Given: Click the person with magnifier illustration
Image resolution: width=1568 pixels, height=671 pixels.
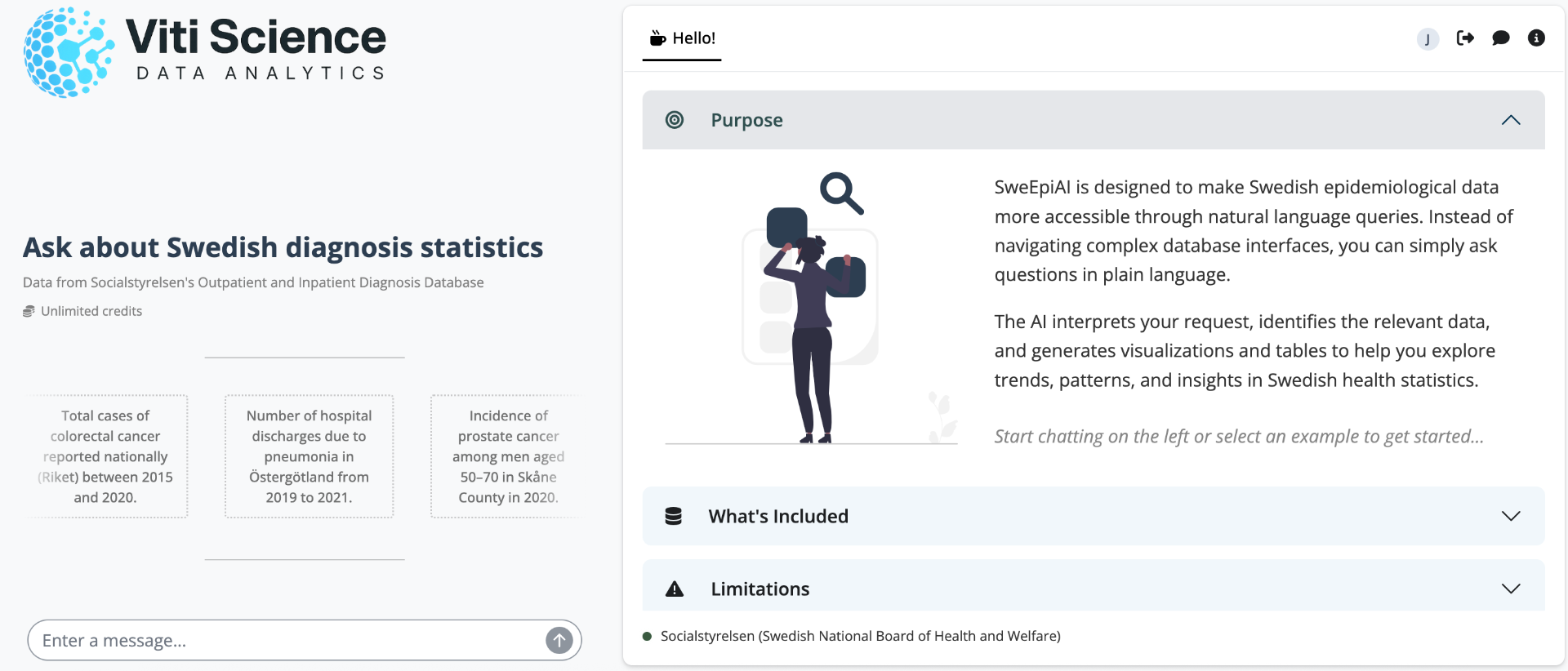Looking at the screenshot, I should point(811,308).
